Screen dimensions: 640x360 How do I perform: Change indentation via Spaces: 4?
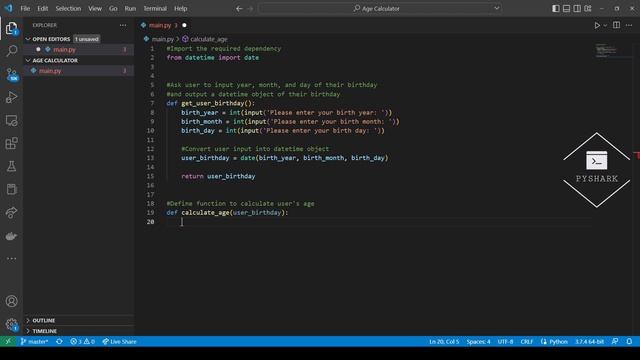(x=478, y=341)
